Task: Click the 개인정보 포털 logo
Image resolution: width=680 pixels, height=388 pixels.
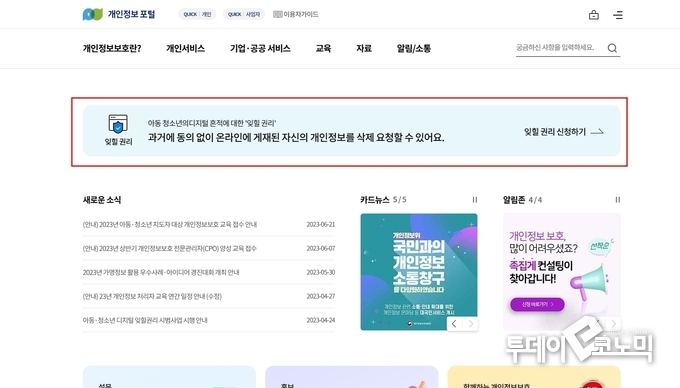Action: [118, 14]
